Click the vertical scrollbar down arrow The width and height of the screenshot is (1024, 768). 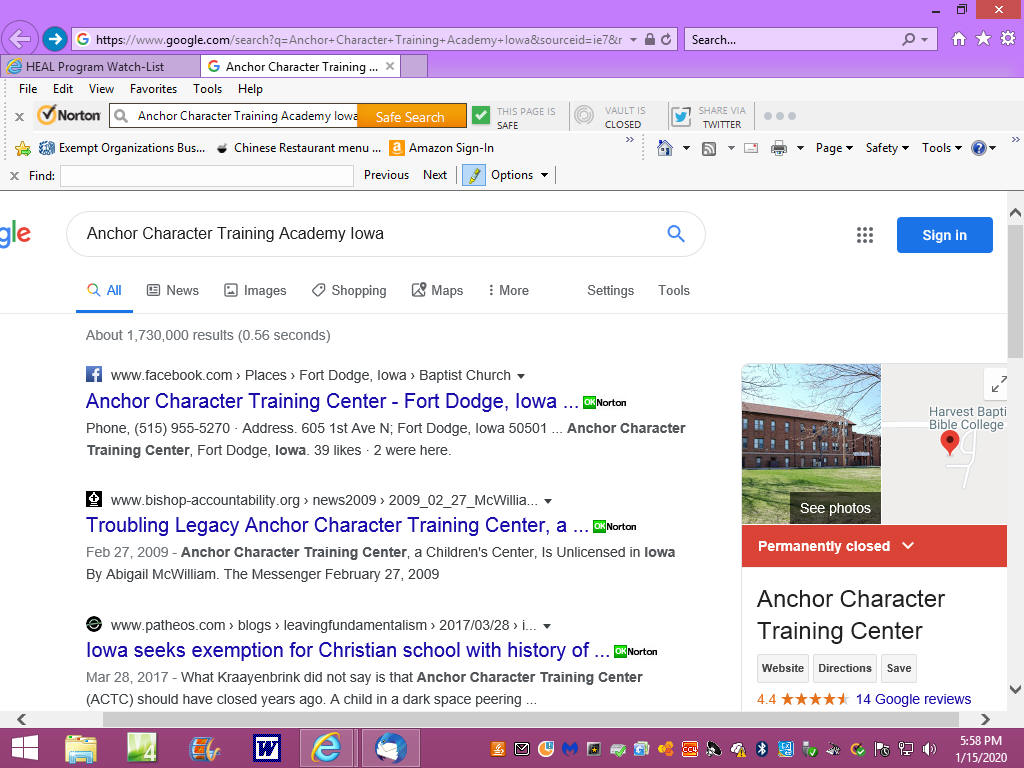pyautogui.click(x=1015, y=689)
